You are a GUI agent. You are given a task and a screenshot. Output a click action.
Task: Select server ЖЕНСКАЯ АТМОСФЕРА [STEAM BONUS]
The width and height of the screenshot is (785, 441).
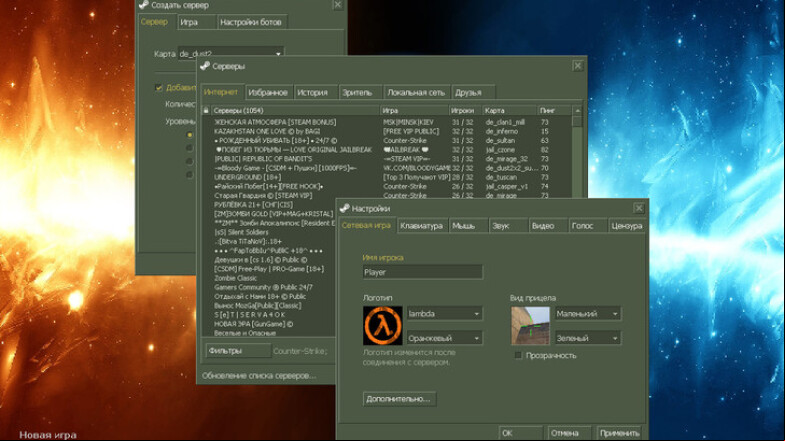tap(275, 122)
